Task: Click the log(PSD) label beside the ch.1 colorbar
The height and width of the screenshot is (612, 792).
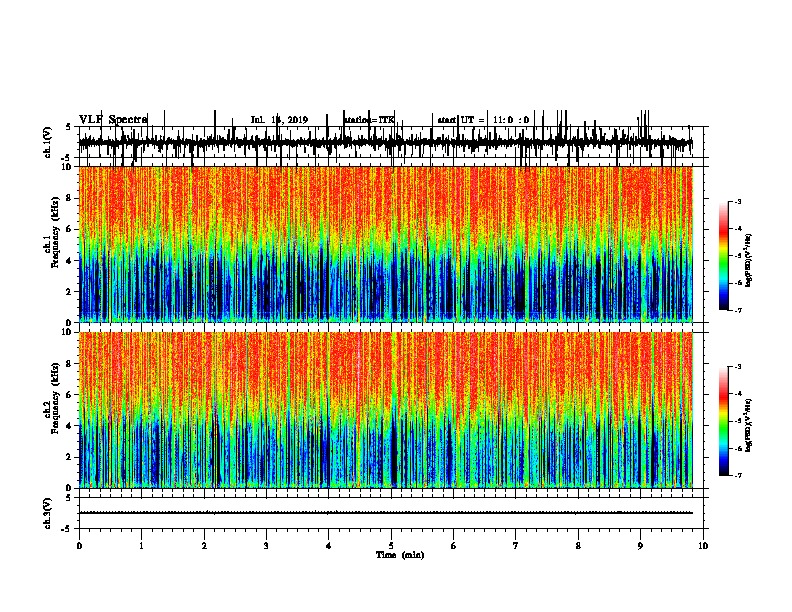Action: (749, 260)
